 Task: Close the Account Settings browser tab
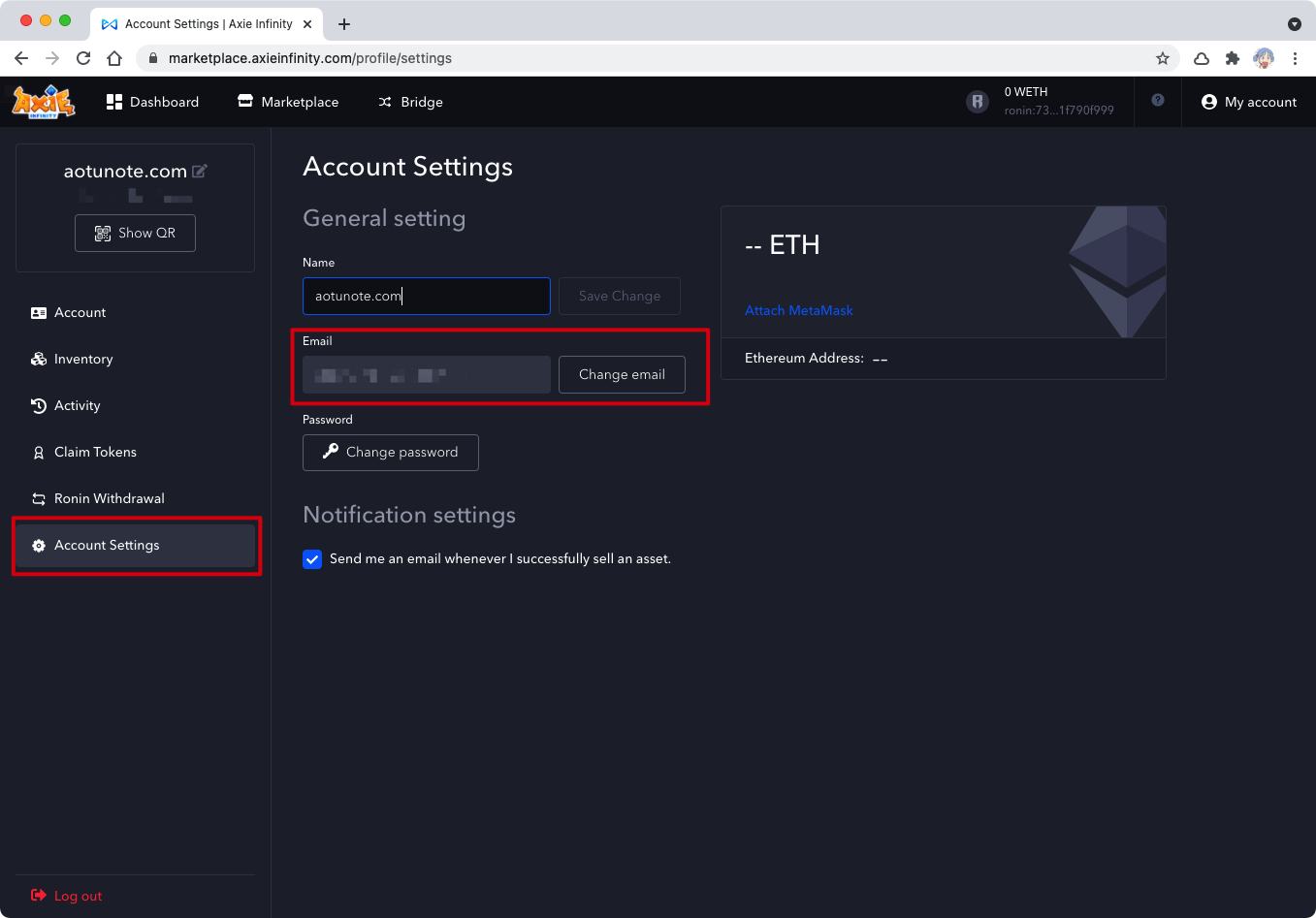pos(308,23)
